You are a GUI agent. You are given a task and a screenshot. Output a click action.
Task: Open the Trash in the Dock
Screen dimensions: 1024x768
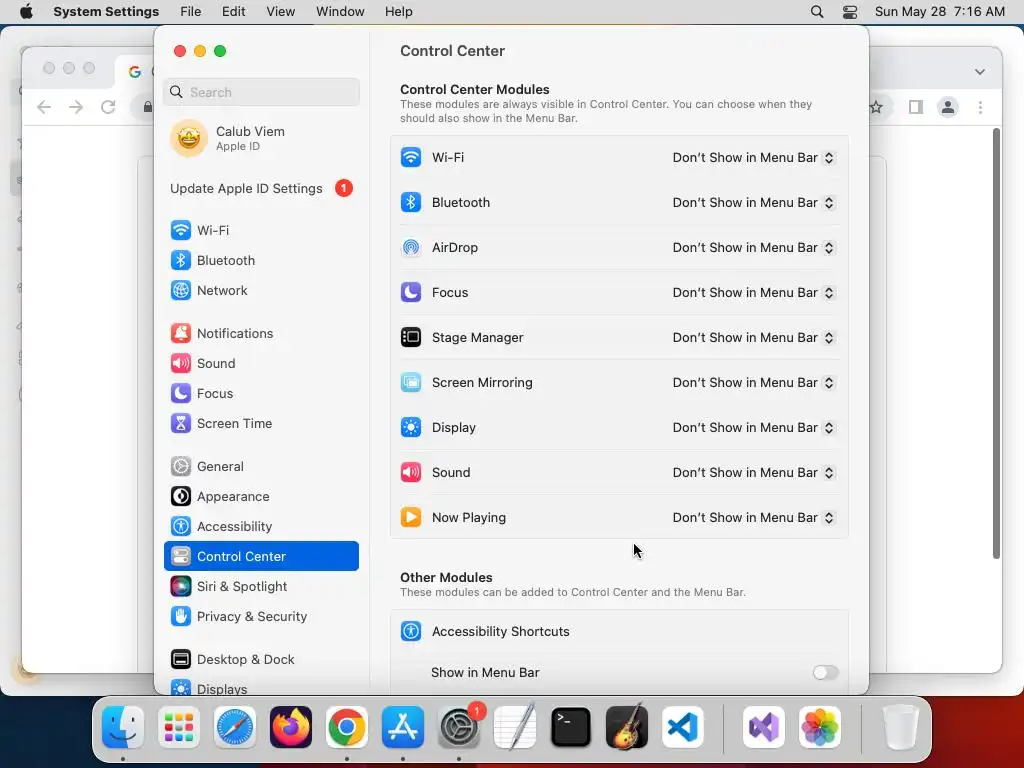click(x=901, y=727)
